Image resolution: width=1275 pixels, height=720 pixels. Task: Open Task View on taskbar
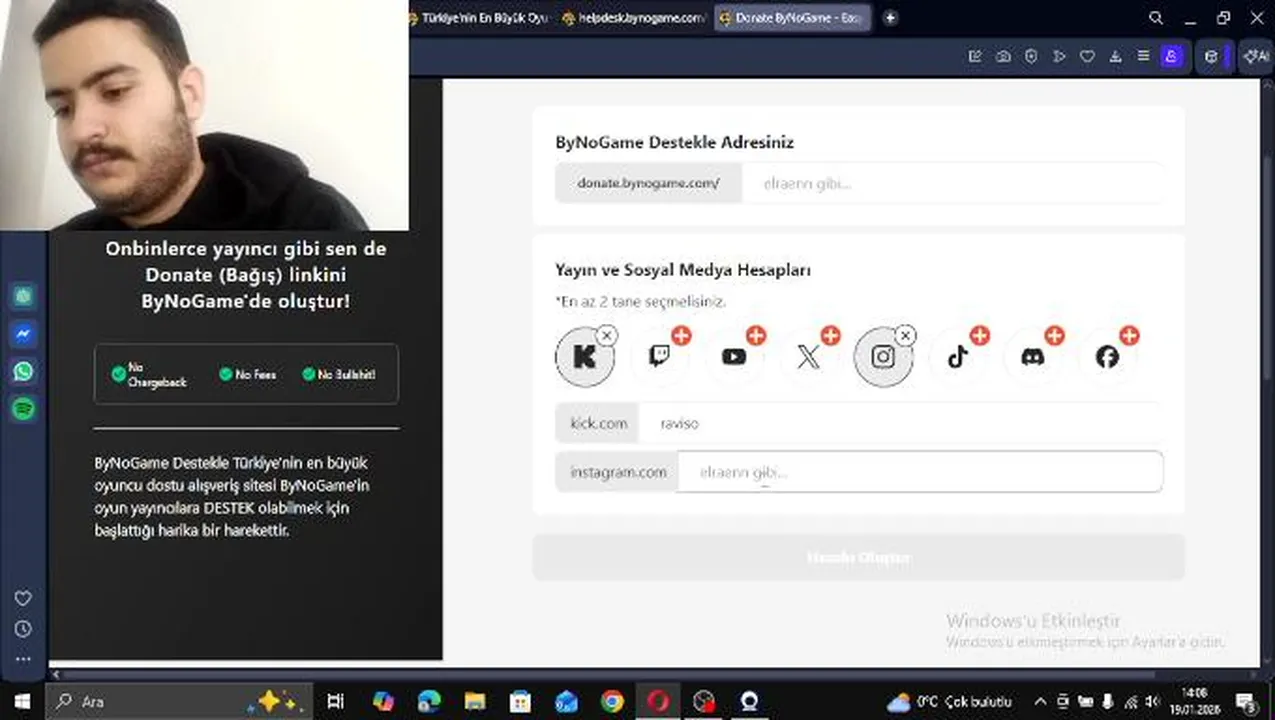tap(336, 702)
